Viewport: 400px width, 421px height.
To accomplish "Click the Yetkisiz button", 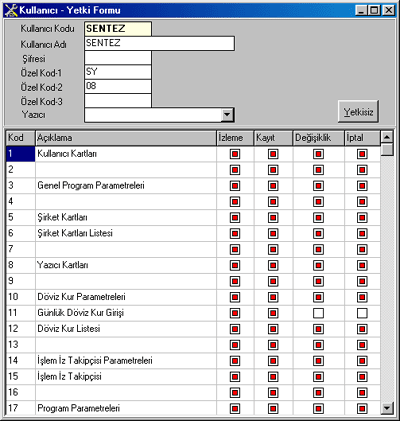I will (358, 112).
